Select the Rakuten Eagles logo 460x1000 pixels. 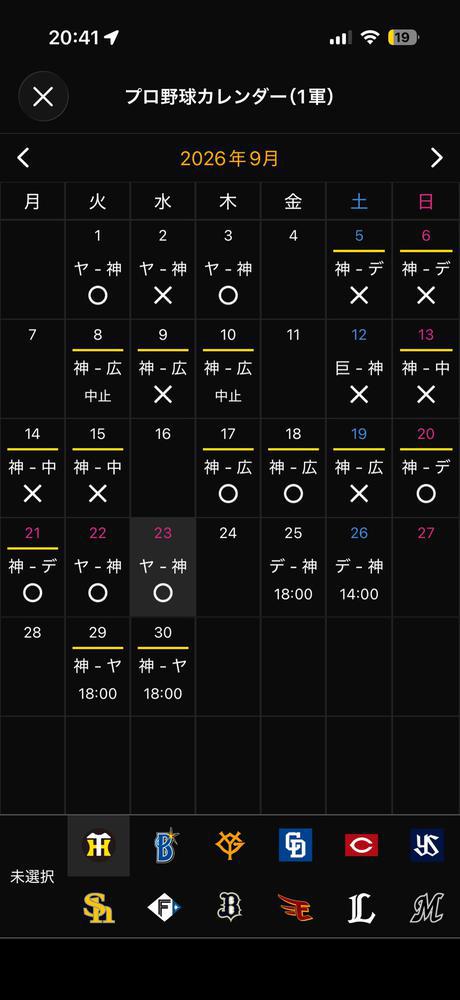295,908
